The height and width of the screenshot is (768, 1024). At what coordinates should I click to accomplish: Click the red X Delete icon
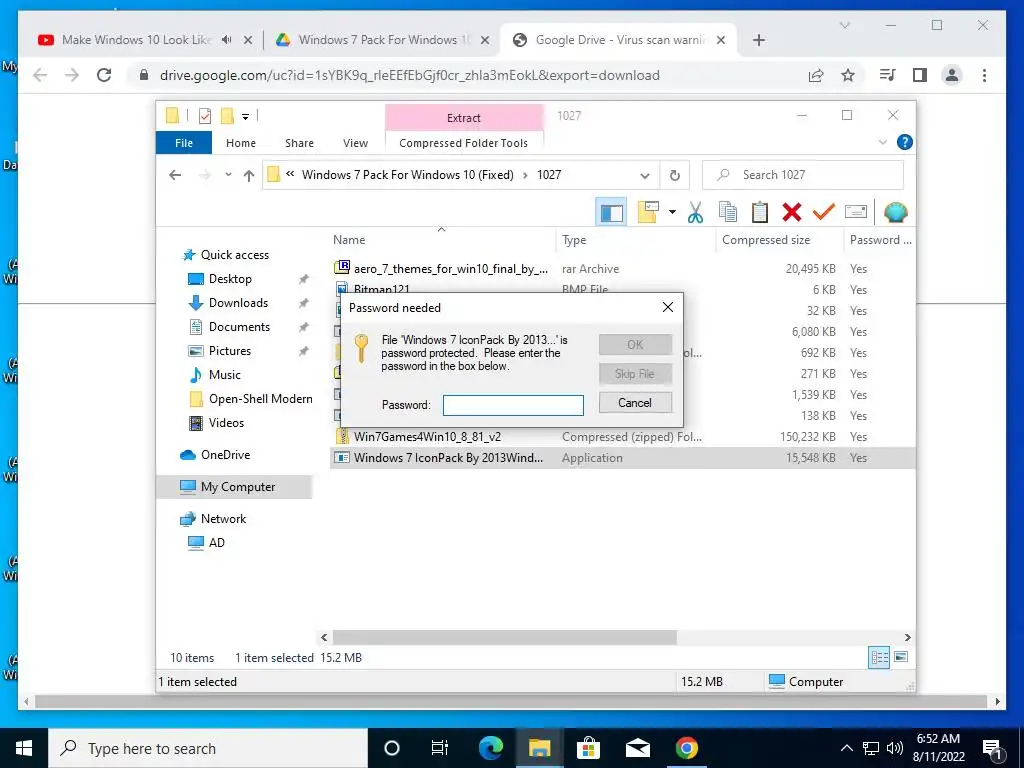point(792,212)
